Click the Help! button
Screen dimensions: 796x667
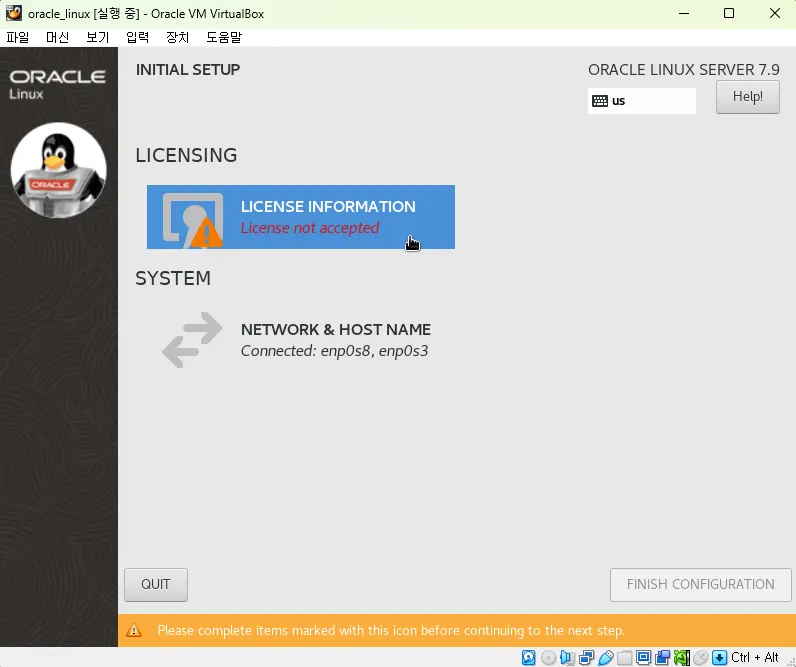(x=747, y=97)
